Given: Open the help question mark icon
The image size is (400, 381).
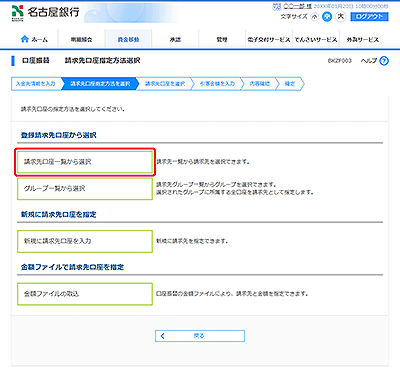Looking at the screenshot, I should (384, 61).
